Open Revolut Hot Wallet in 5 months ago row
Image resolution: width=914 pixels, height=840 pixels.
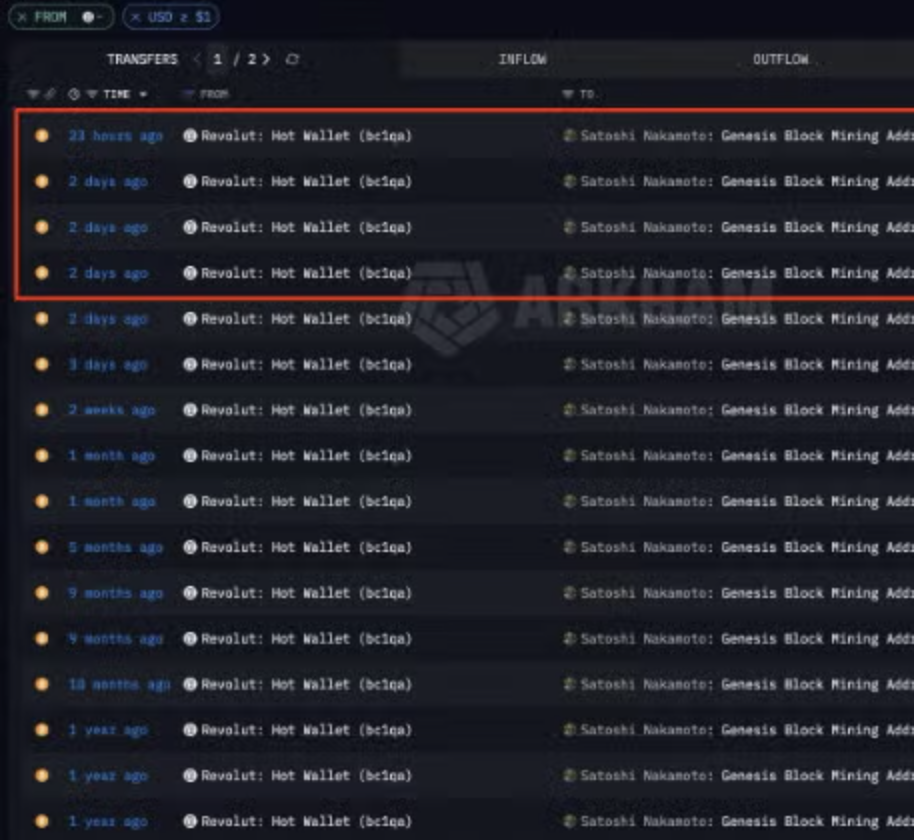[x=307, y=547]
